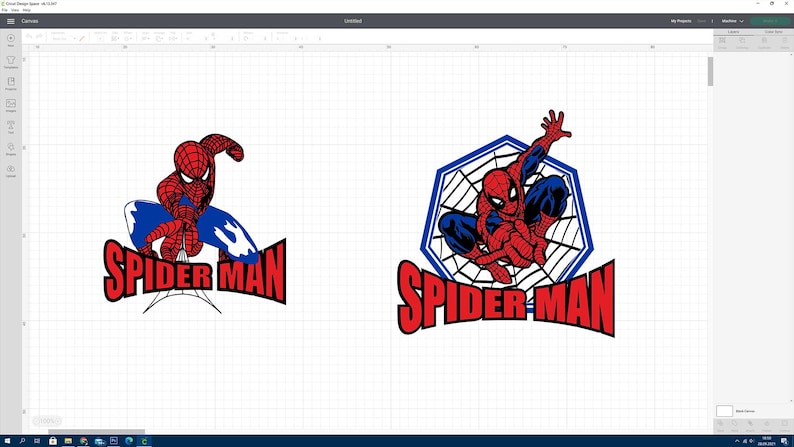Click the Select All toolbar icon
794x447 pixels.
(x=100, y=38)
